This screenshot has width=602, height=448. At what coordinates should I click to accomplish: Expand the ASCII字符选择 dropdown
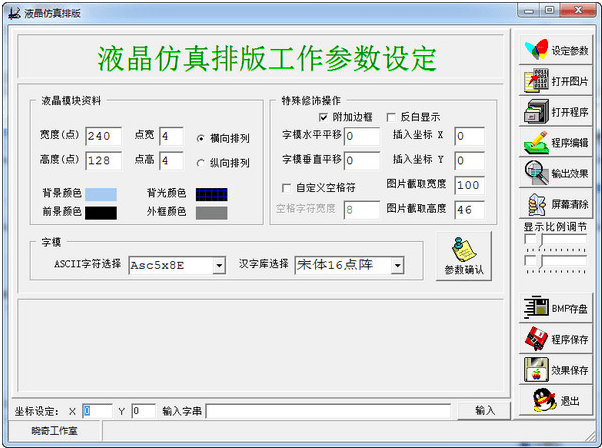218,265
